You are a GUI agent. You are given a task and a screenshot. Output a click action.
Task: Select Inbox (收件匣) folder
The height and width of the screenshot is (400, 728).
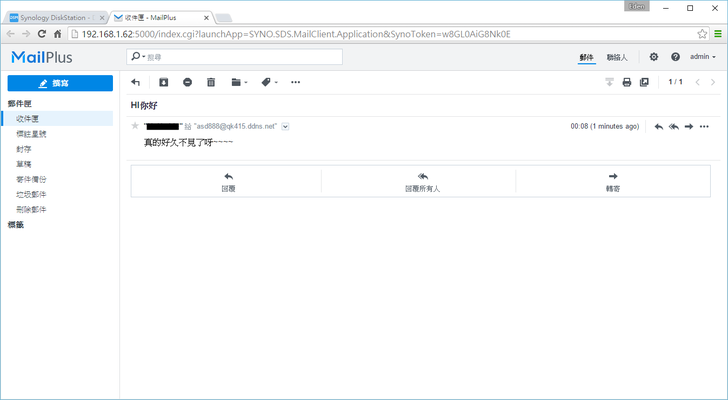coord(58,119)
